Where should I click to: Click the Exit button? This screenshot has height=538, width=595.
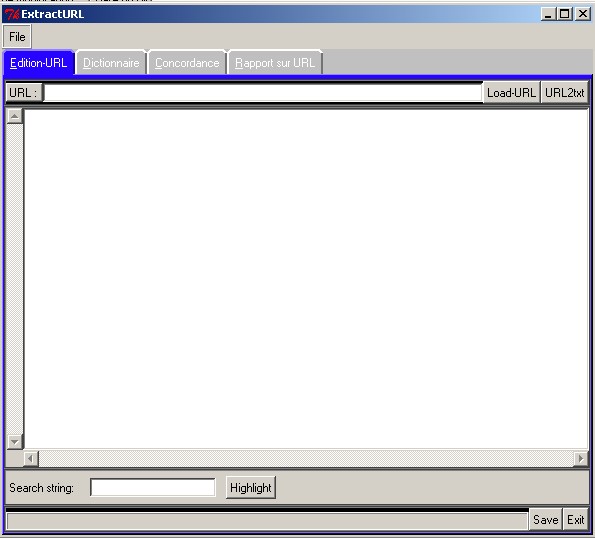coord(576,519)
